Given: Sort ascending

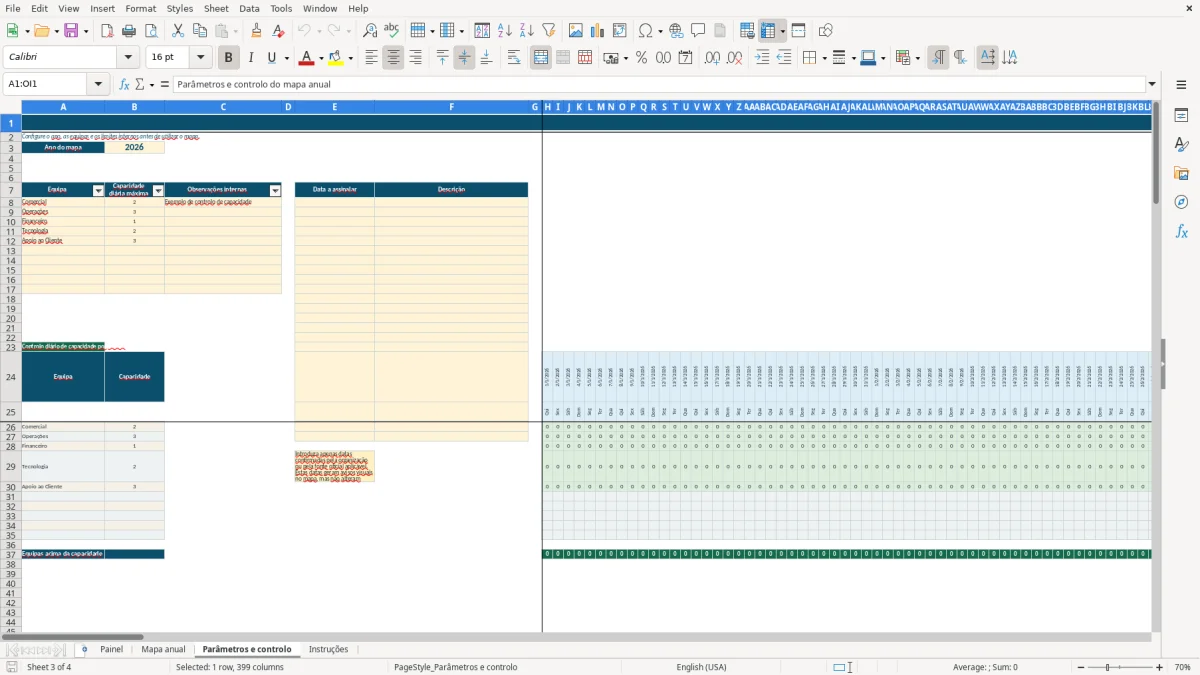Looking at the screenshot, I should coord(504,31).
